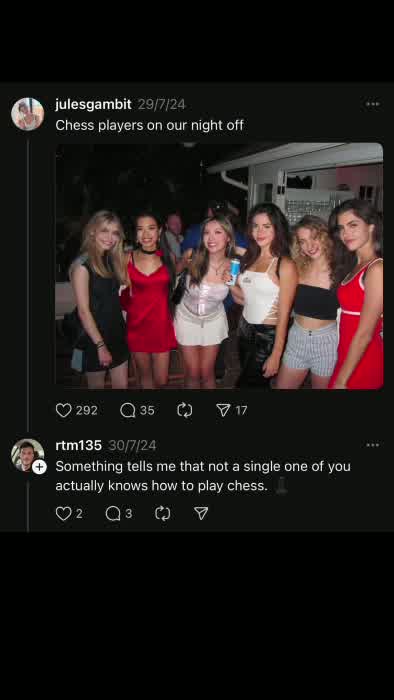
Task: Open the rtm135 username link
Action: 79,445
